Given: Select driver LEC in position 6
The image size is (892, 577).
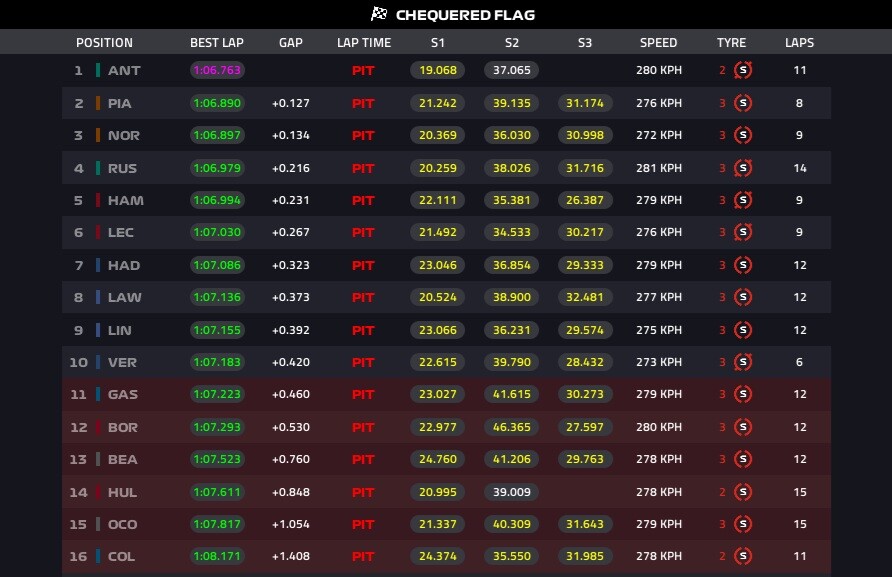Looking at the screenshot, I should click(121, 232).
